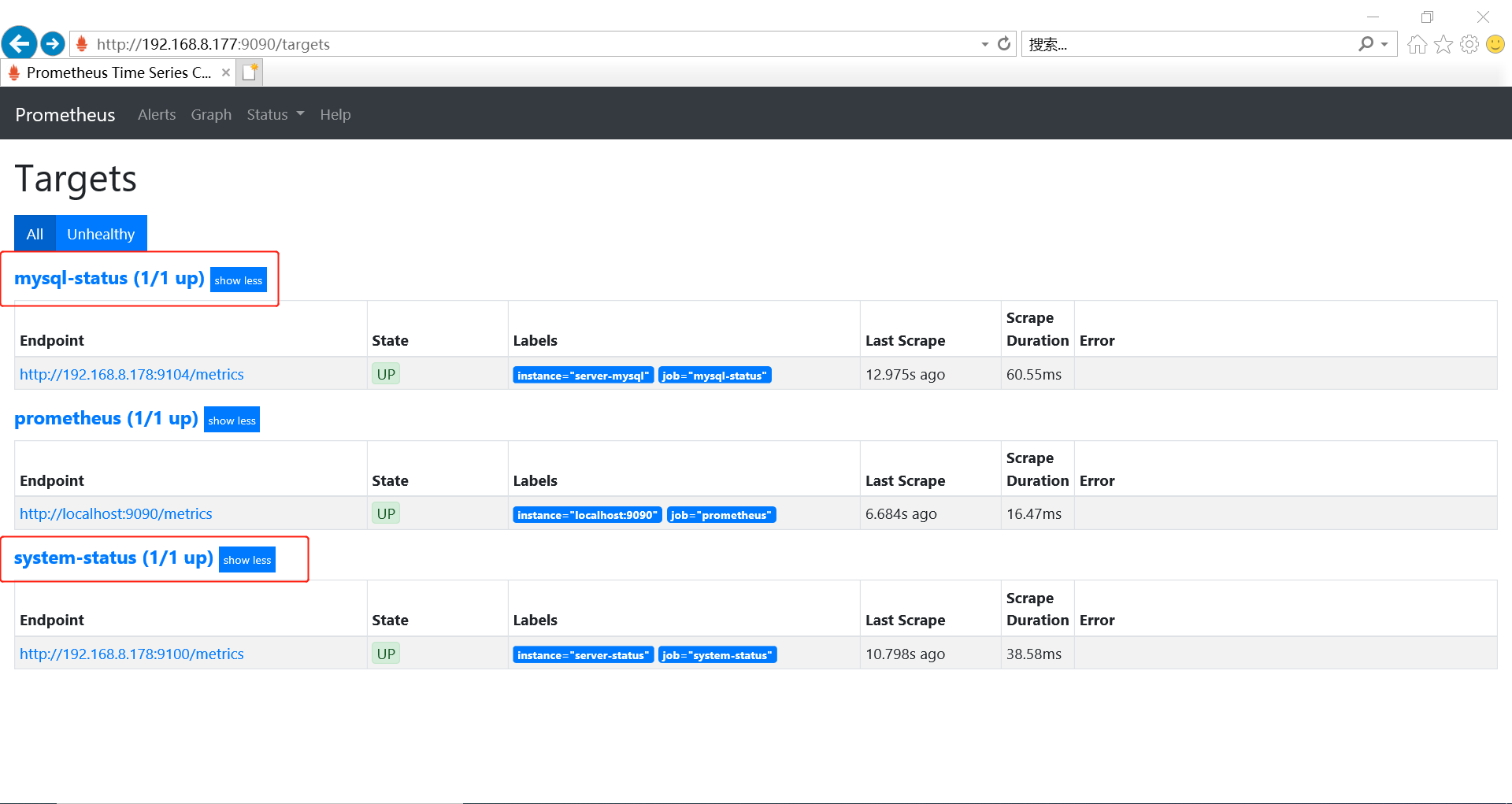
Task: Collapse prometheus group with show less button
Action: tap(232, 421)
